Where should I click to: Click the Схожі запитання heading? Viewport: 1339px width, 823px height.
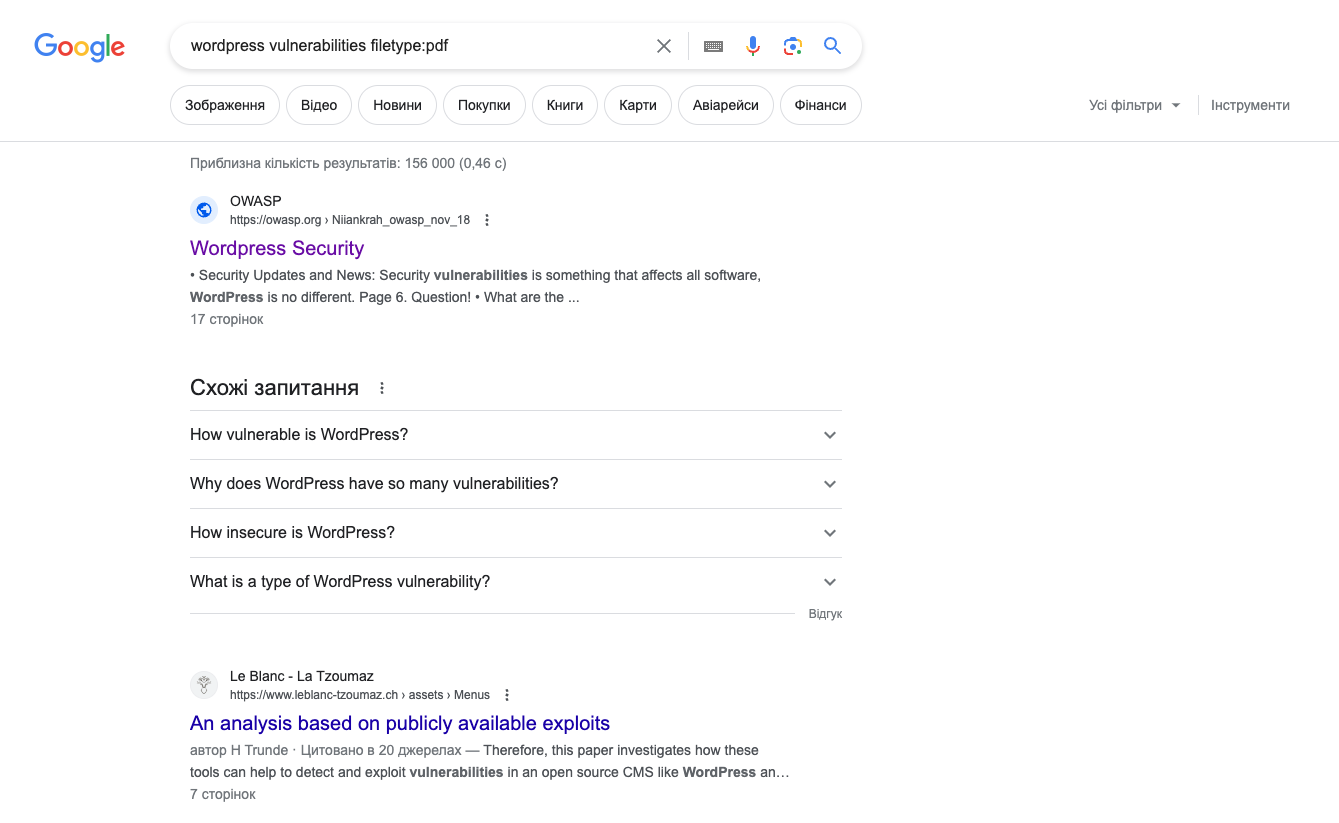point(274,388)
